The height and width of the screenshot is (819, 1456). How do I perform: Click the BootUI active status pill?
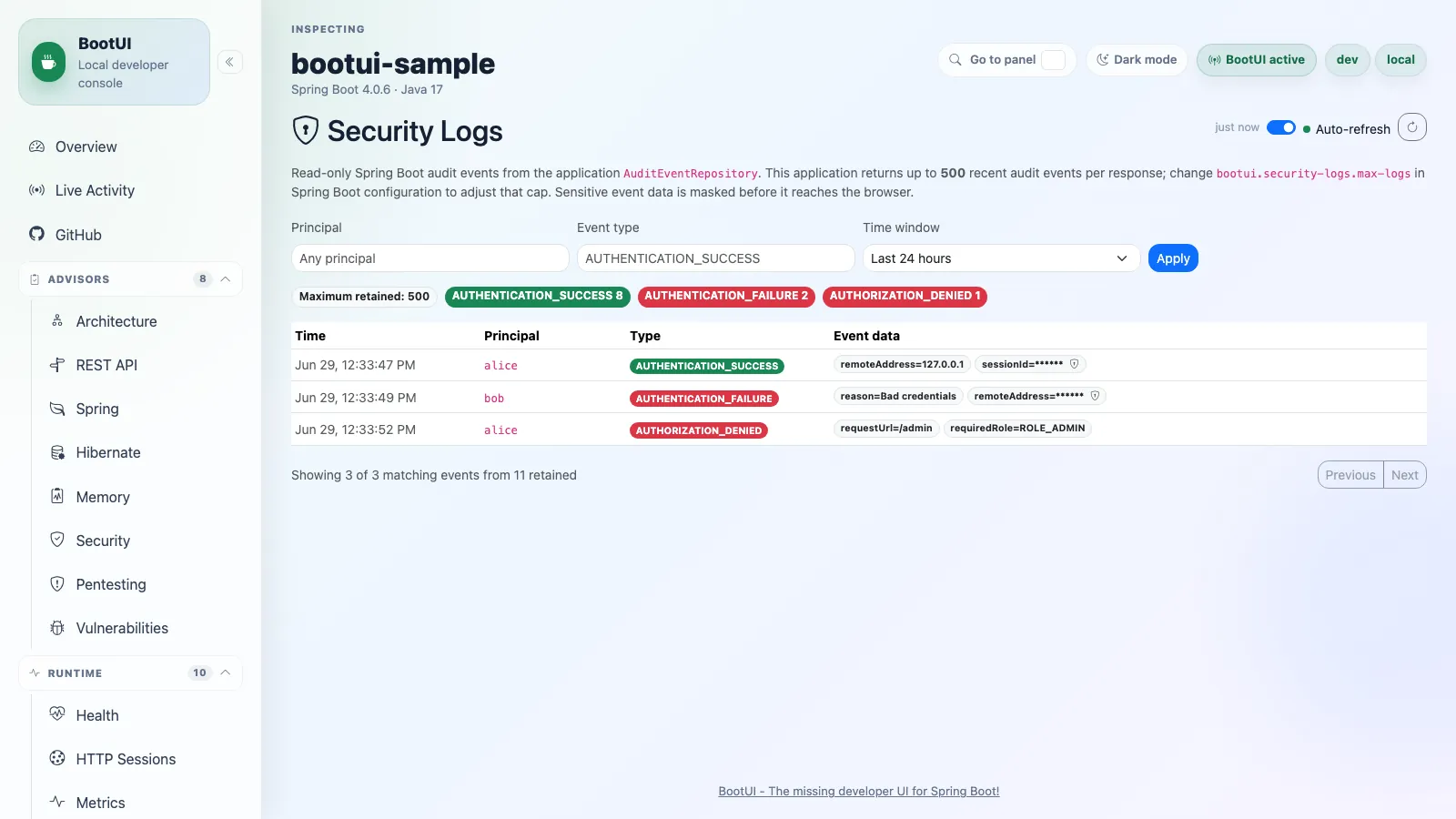point(1257,60)
